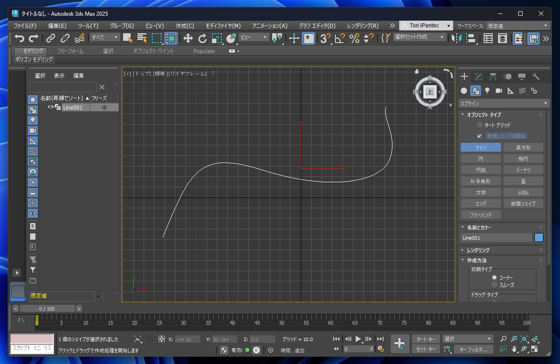560x364 pixels.
Task: Toggle the オート グリッド checkbox
Action: click(479, 125)
